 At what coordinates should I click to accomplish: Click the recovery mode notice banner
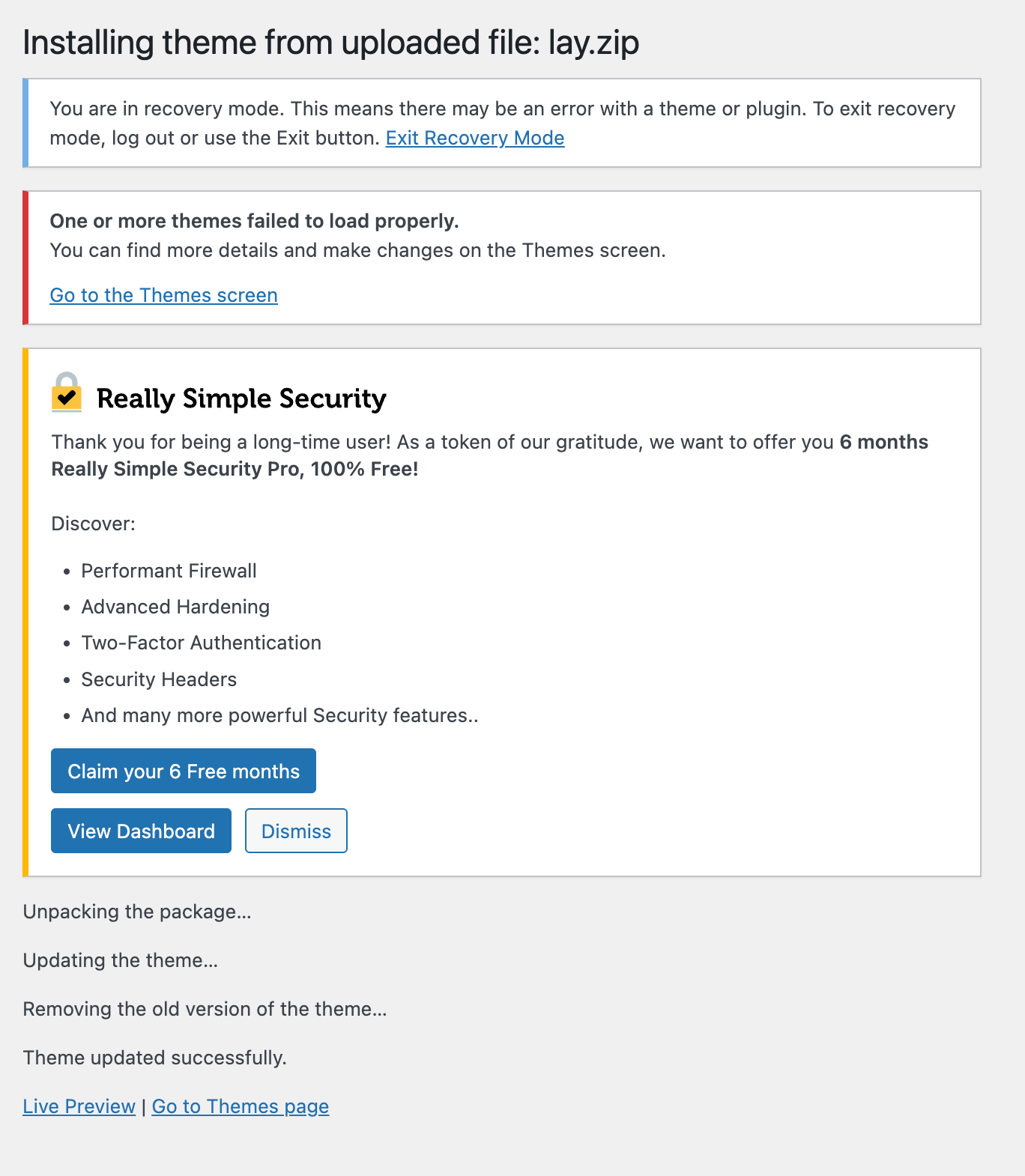pos(502,122)
